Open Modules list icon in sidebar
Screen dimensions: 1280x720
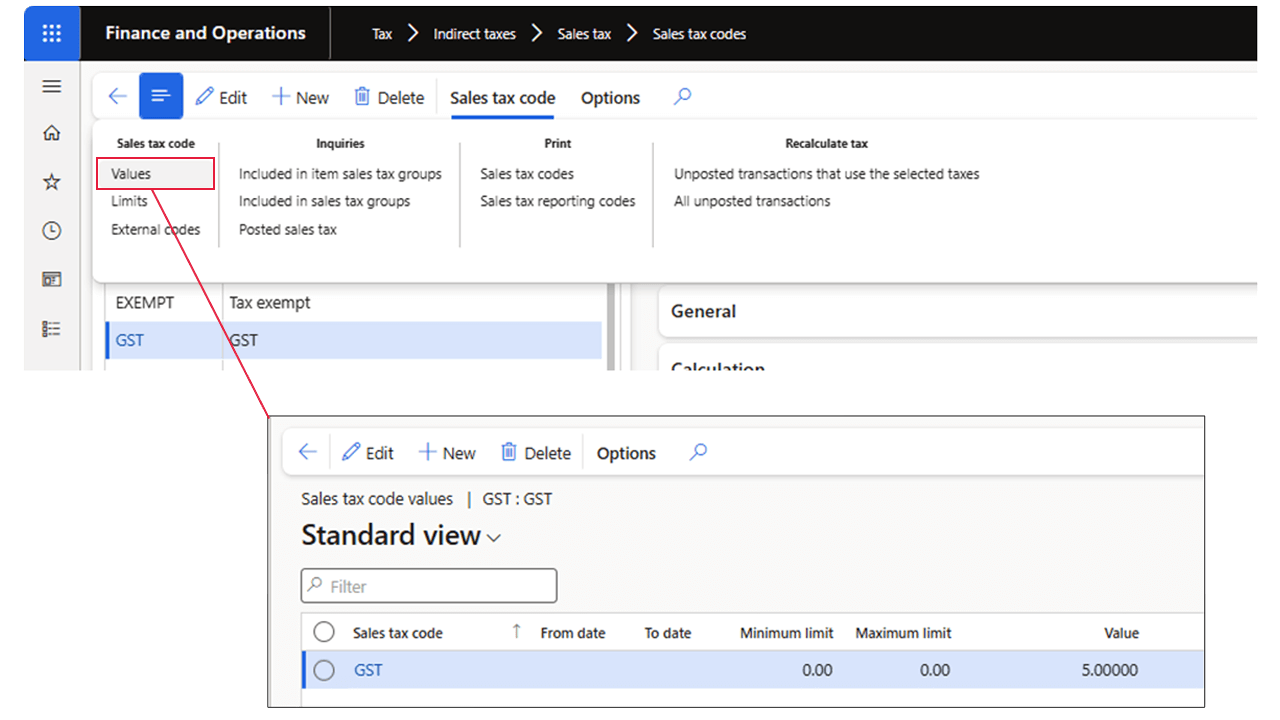click(x=52, y=328)
